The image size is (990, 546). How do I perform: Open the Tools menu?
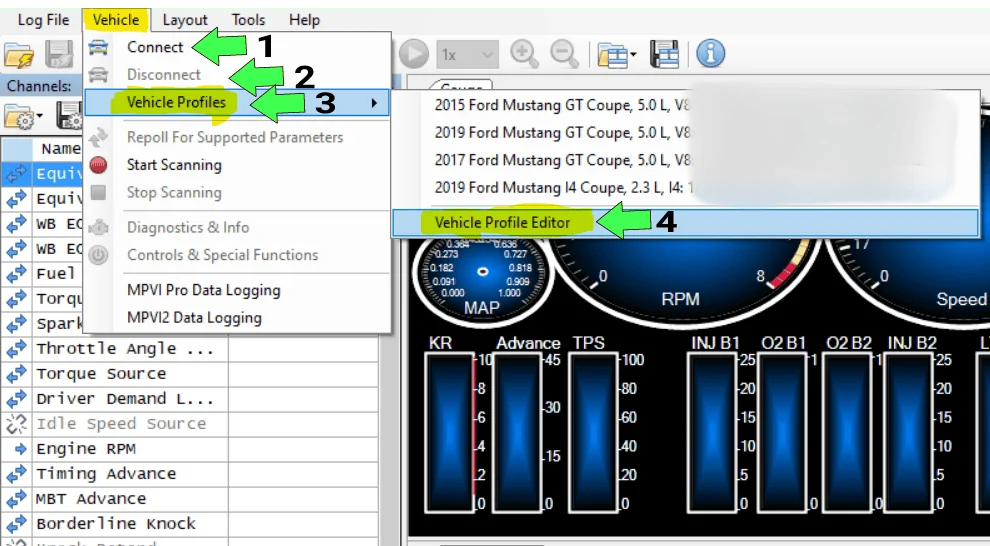coord(248,20)
